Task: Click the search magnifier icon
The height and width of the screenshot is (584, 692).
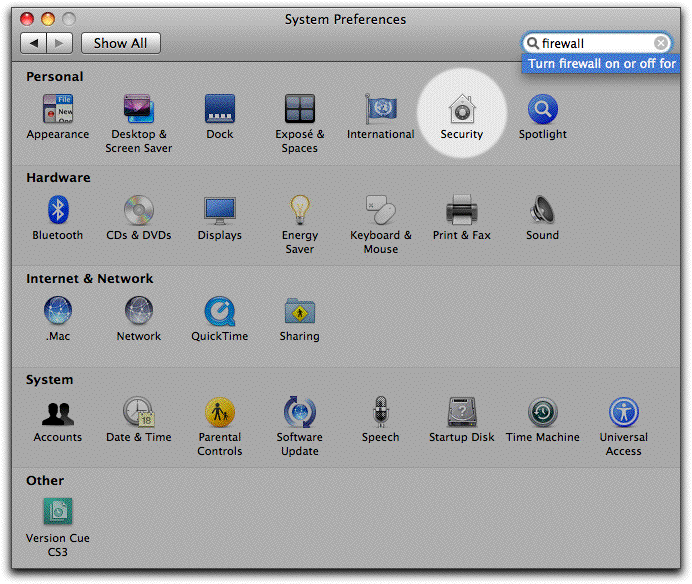Action: tap(533, 43)
